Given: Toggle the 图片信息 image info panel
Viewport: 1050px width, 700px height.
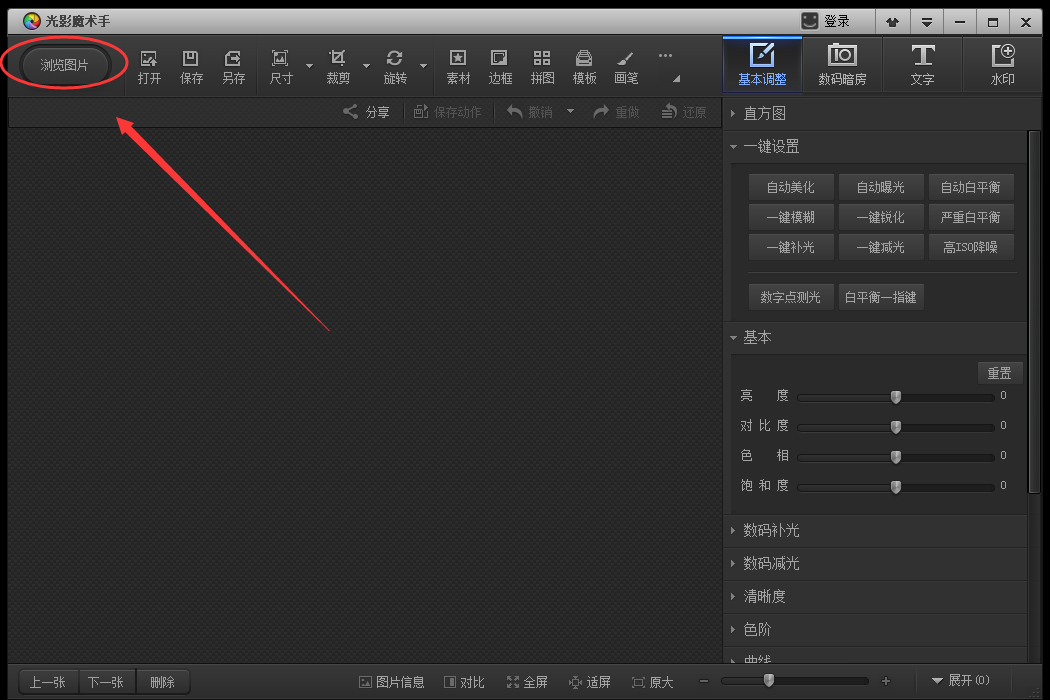Looking at the screenshot, I should click(391, 681).
